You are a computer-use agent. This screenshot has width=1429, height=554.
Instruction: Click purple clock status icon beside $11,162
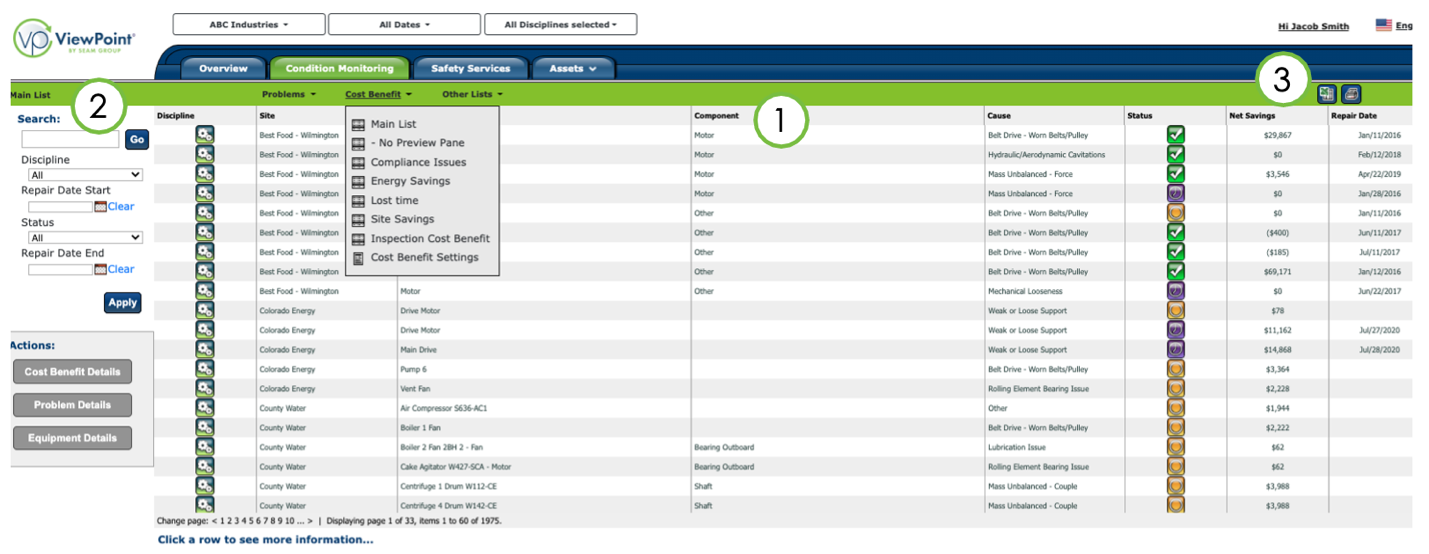(1176, 330)
